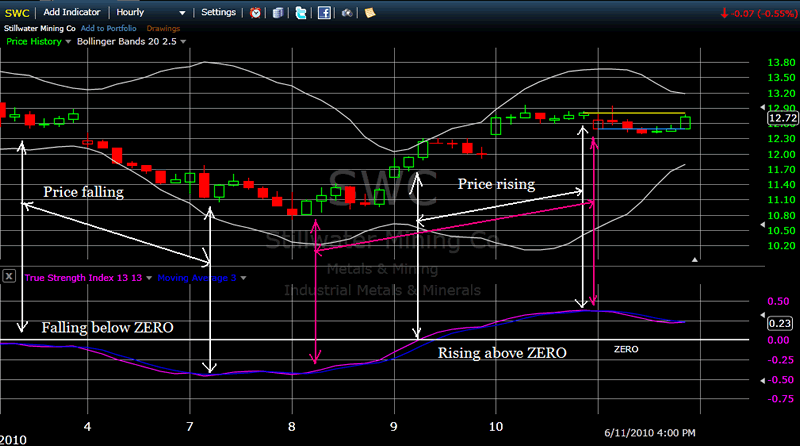Click the 11.10 price axis label

click(781, 200)
